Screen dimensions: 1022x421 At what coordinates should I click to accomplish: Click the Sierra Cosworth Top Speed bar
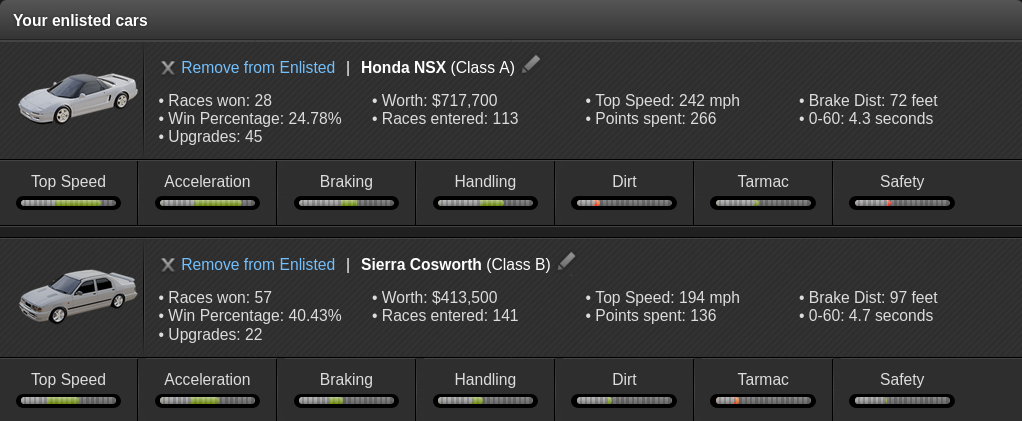[69, 400]
